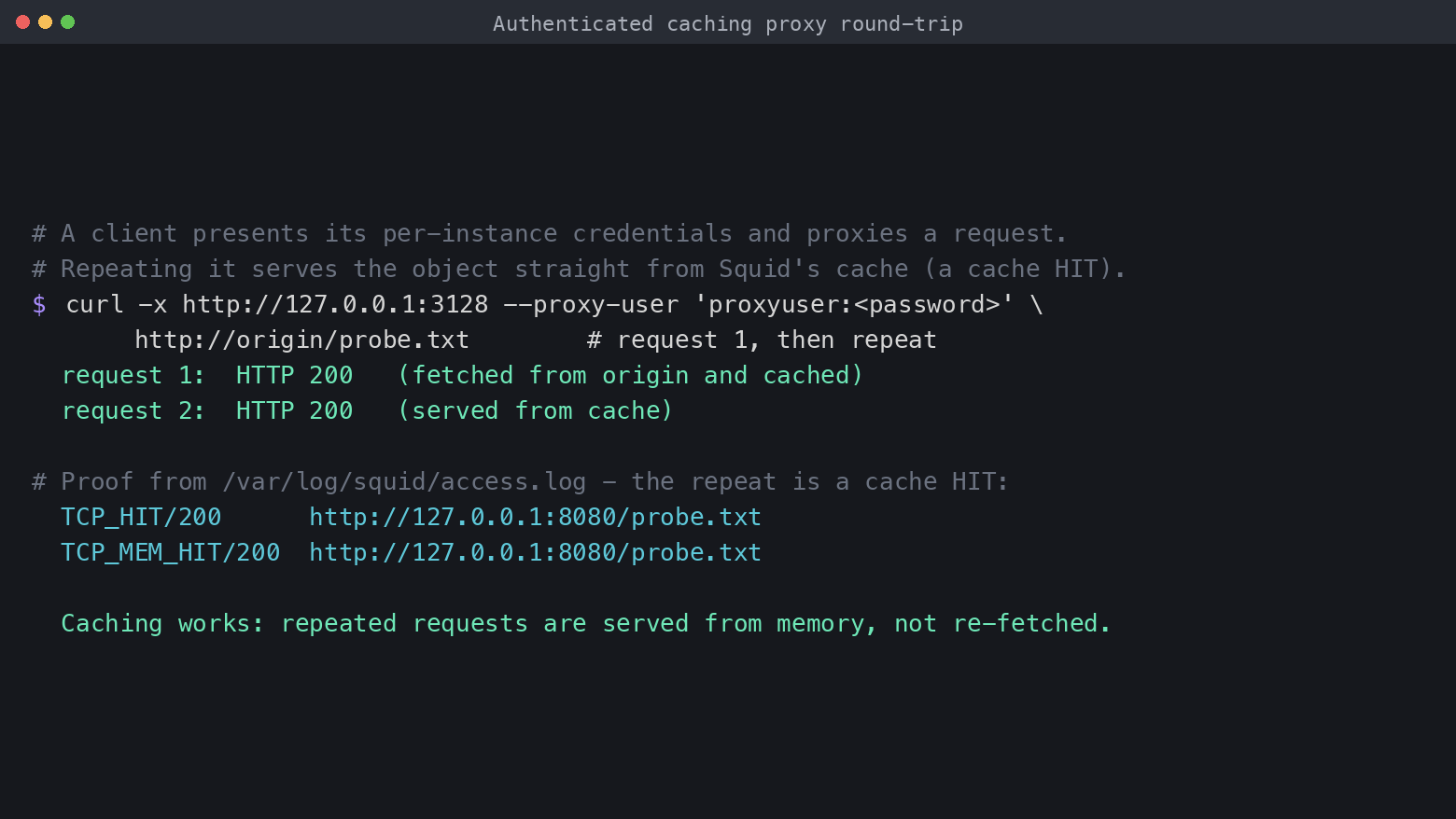Click the window title 'Authenticated caching proxy round-trip'
The width and height of the screenshot is (1456, 819).
[x=728, y=23]
